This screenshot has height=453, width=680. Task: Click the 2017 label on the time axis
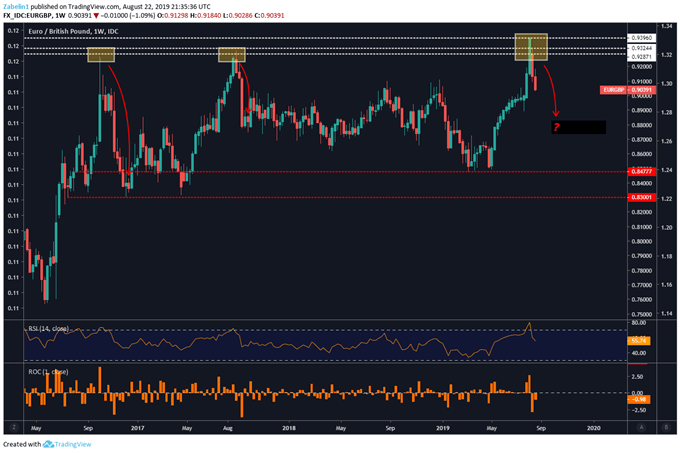137,428
